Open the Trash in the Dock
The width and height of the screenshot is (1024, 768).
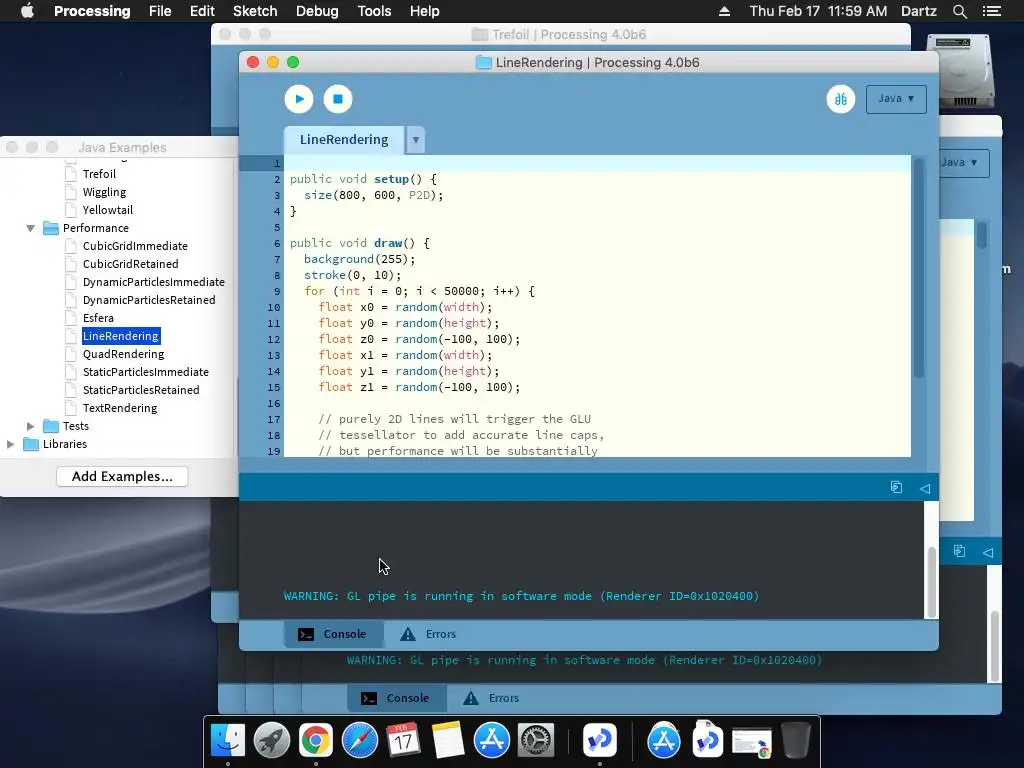[796, 739]
